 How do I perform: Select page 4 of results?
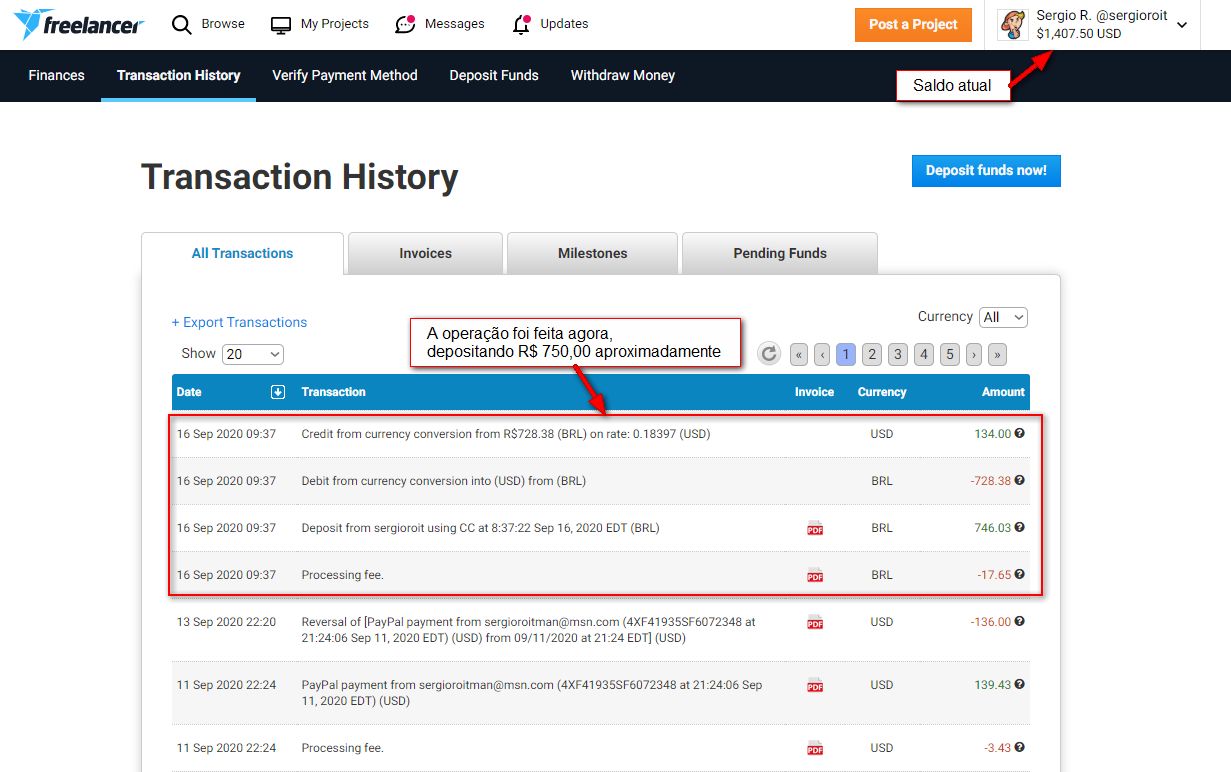point(924,354)
